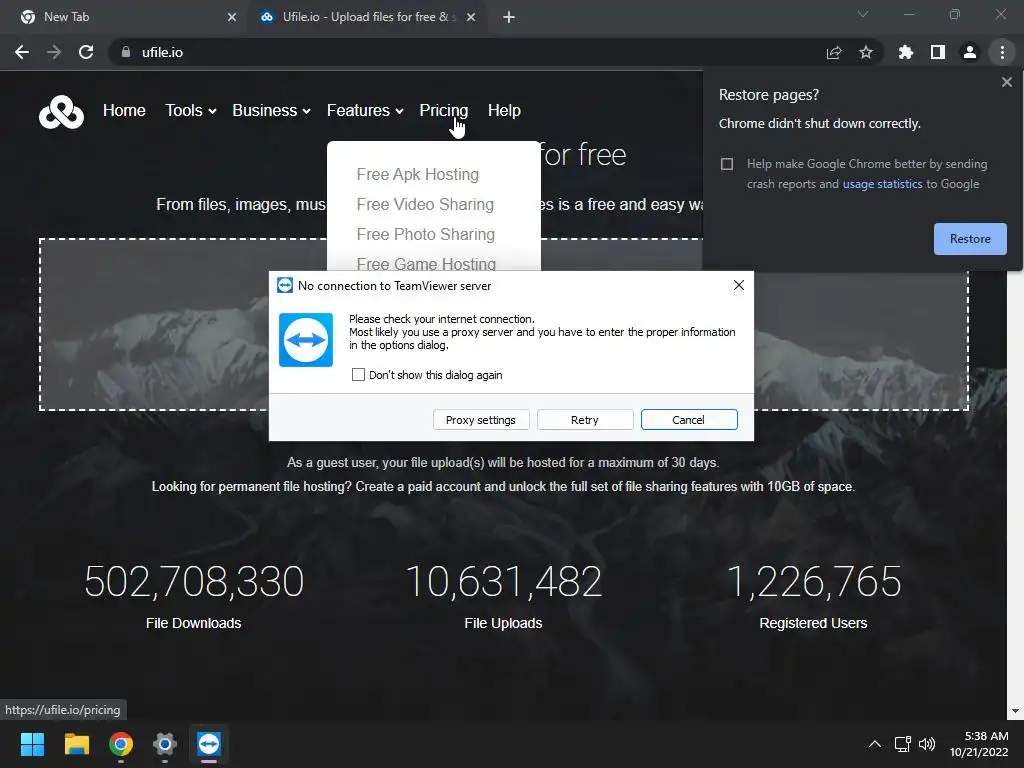Share this page via address bar icon
The width and height of the screenshot is (1024, 768).
pyautogui.click(x=834, y=52)
